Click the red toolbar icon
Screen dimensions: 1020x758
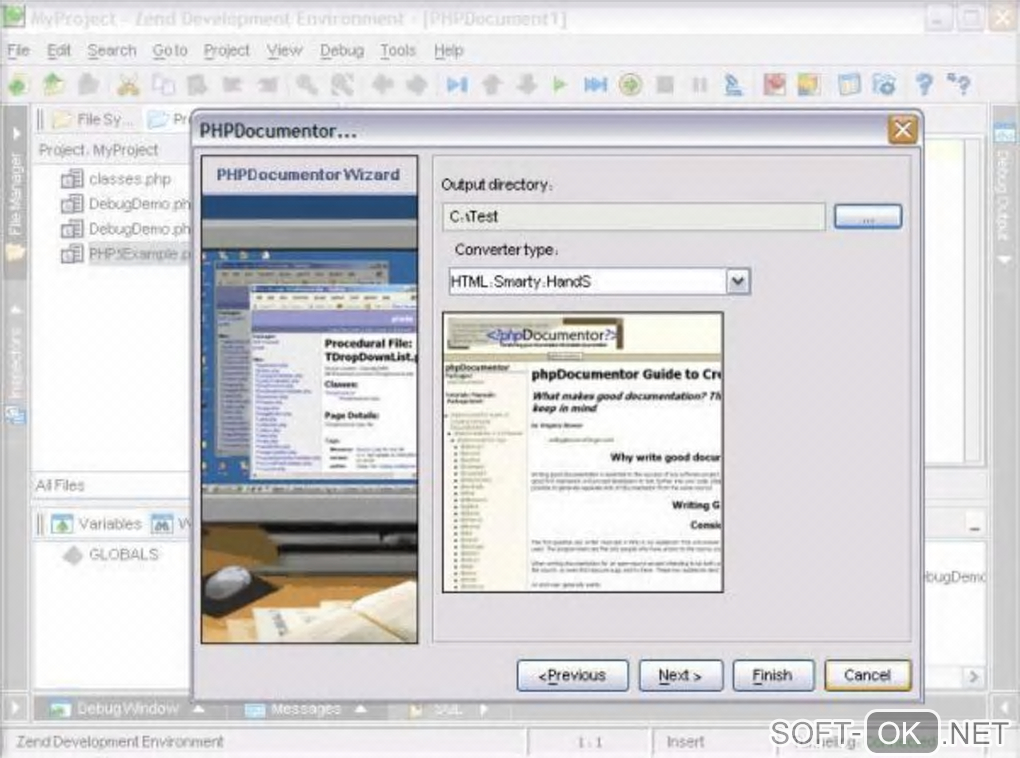click(x=774, y=85)
